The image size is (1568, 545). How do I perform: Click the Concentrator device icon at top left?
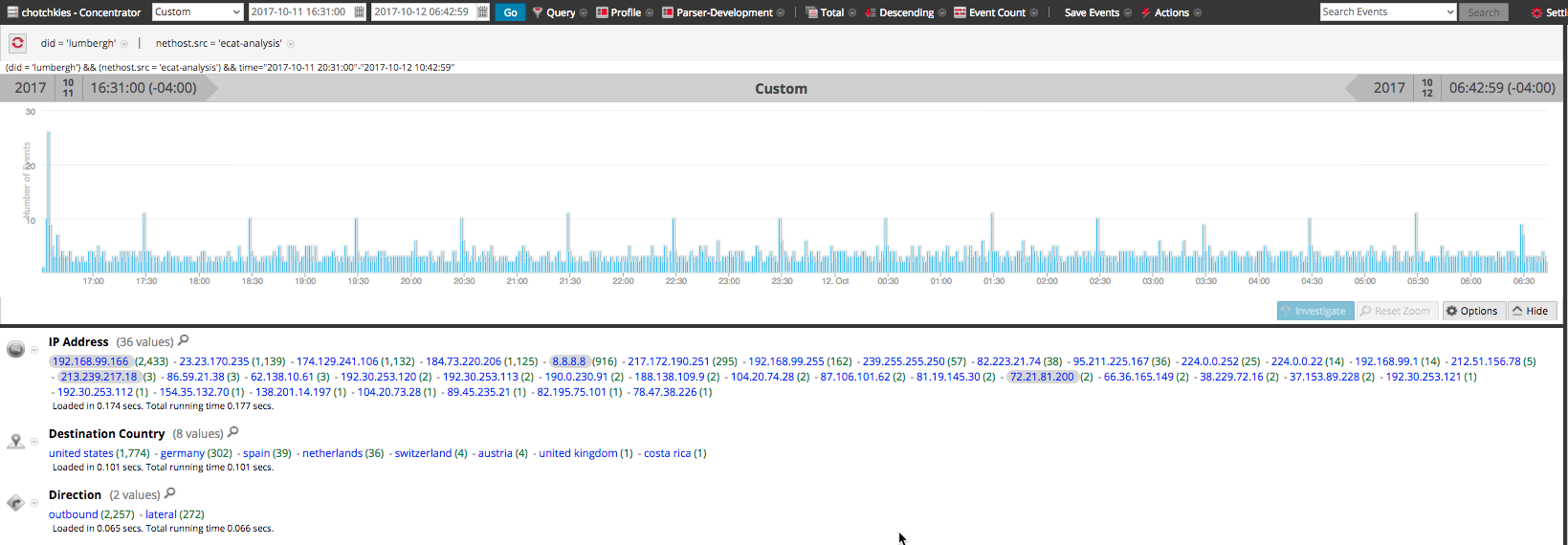tap(12, 12)
